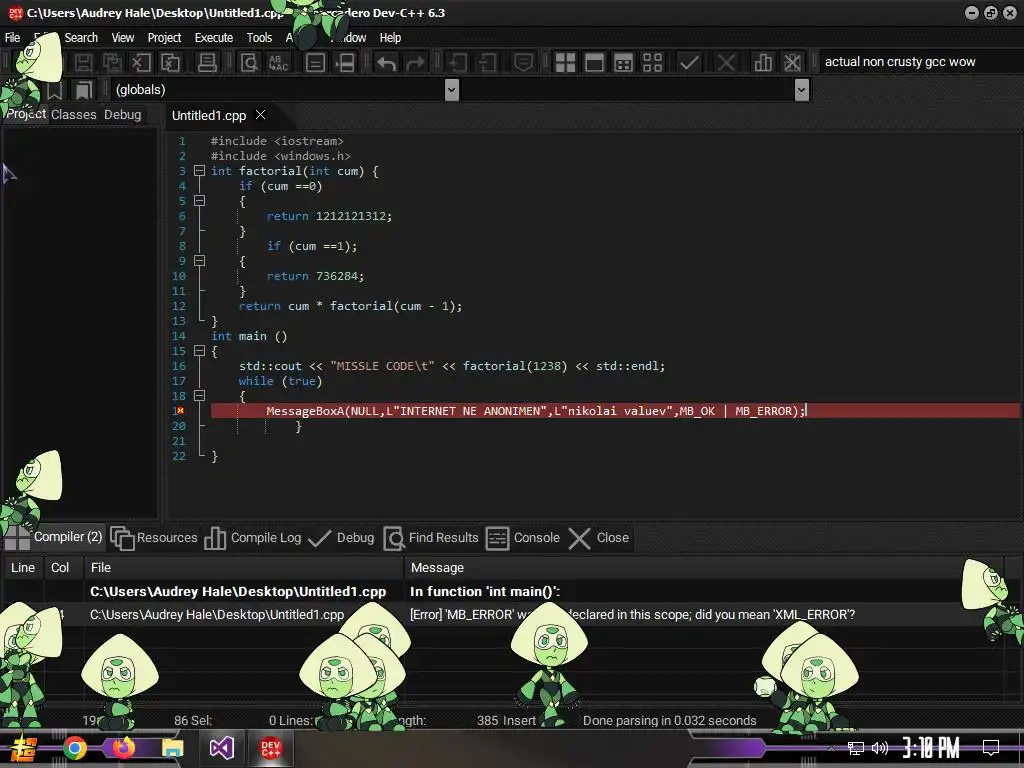
Task: Collapse the code fold on line 5
Action: coord(200,201)
